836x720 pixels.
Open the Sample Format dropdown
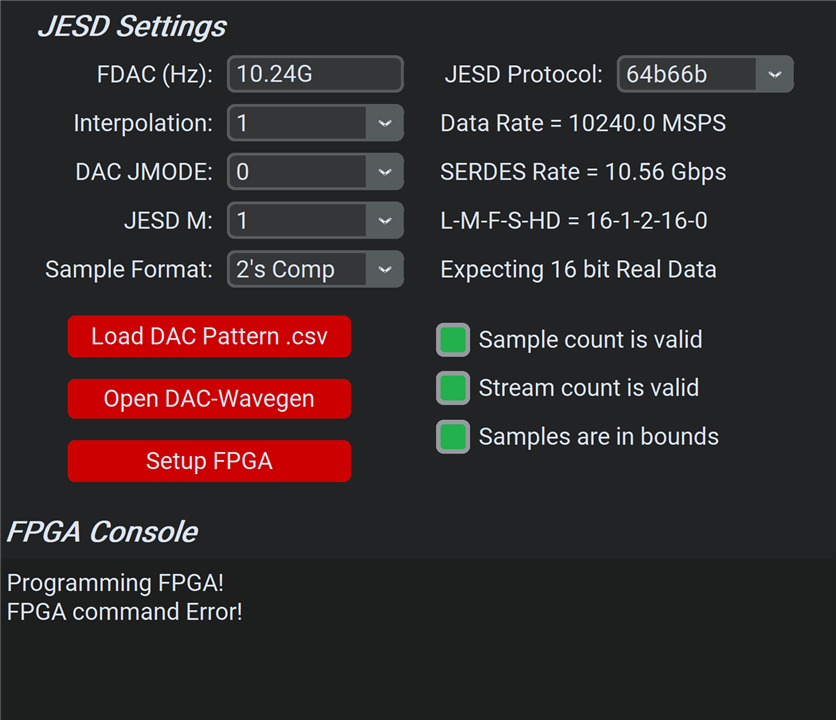pos(384,269)
